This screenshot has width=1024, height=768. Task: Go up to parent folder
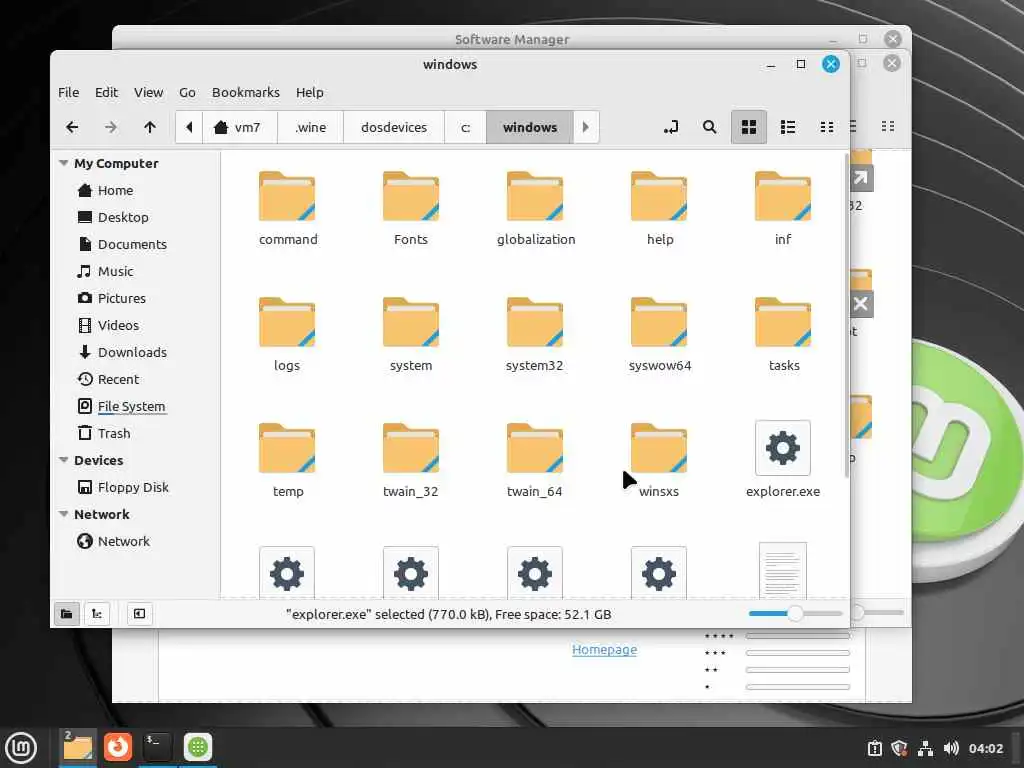150,127
